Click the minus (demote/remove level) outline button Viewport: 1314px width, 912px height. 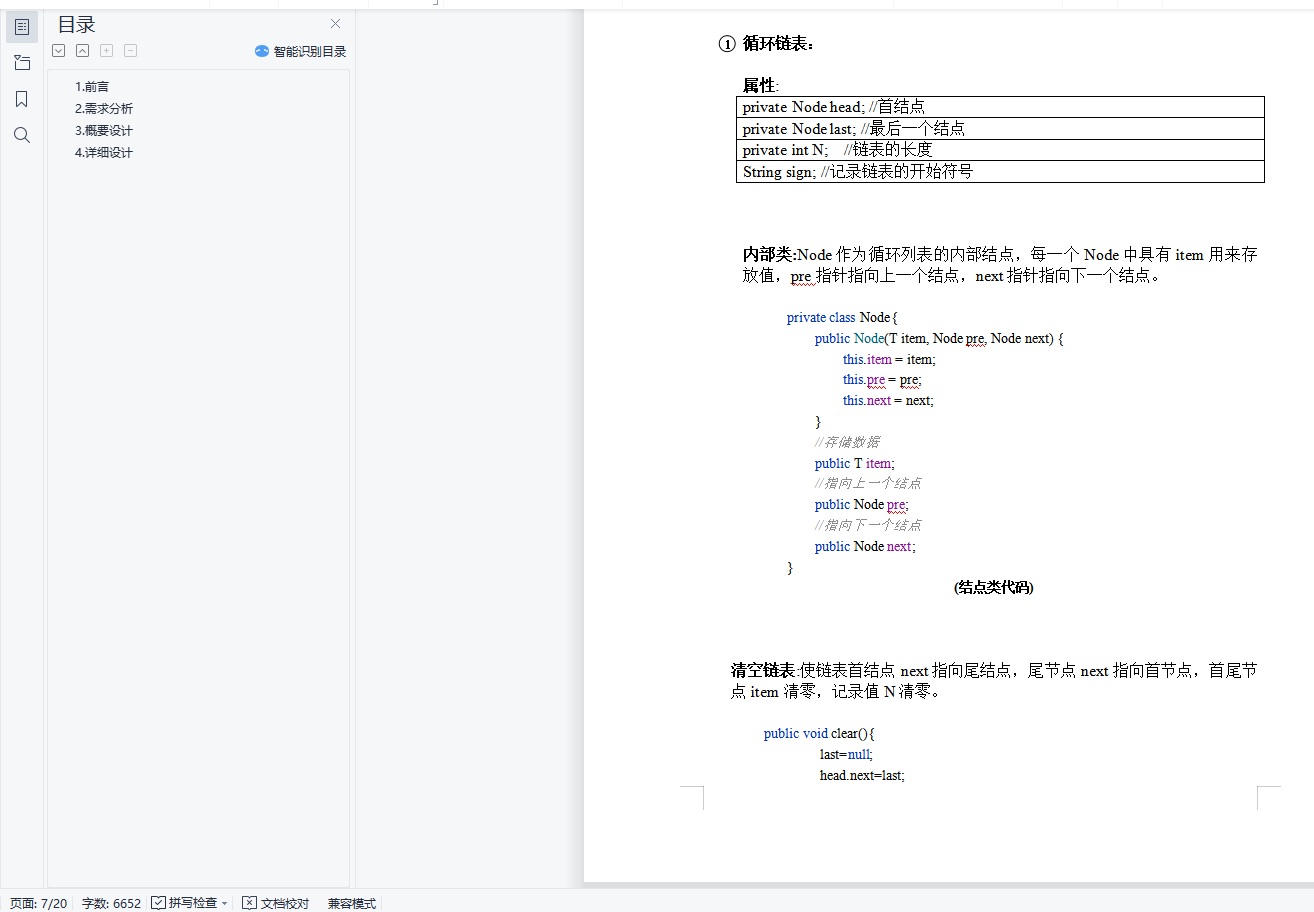pyautogui.click(x=131, y=51)
